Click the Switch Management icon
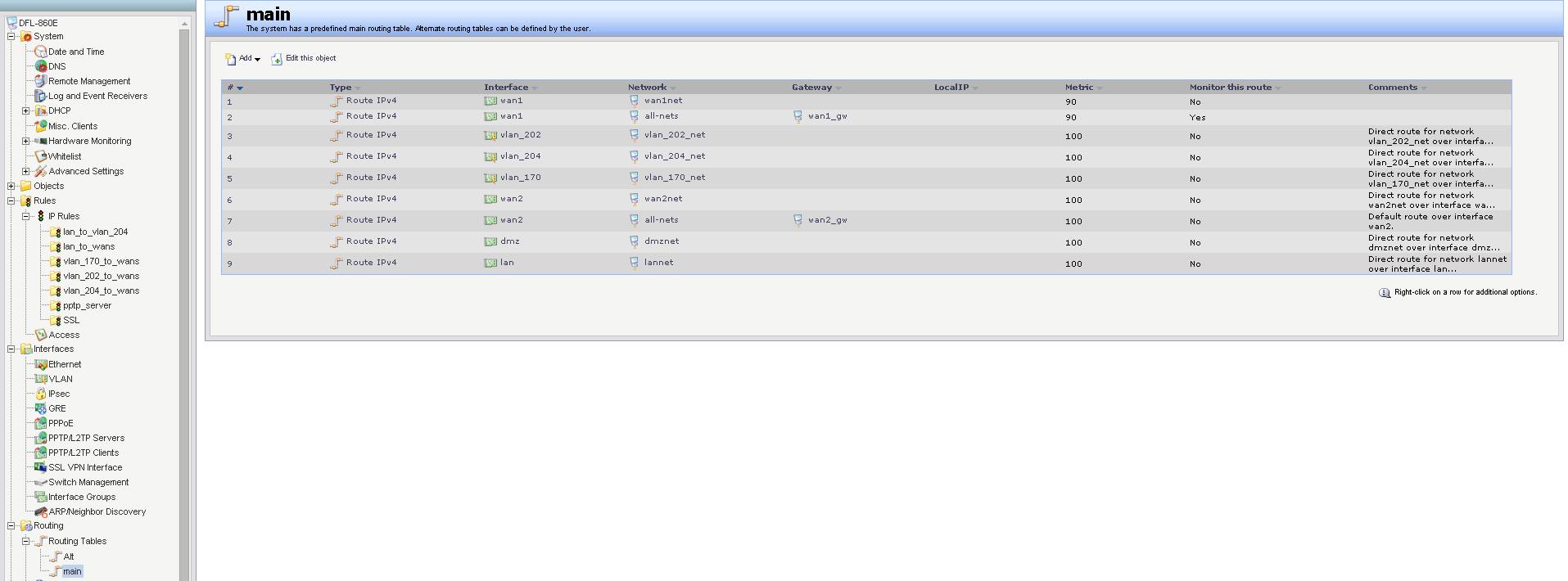Screen dimensions: 1568x581 click(x=40, y=482)
